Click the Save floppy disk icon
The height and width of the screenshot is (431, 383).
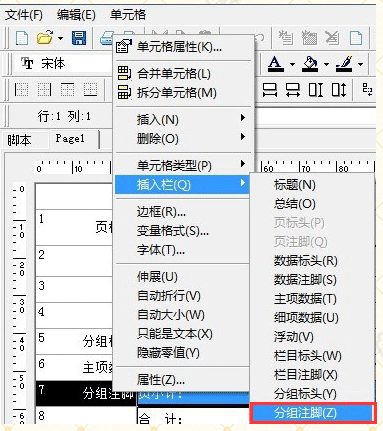pyautogui.click(x=79, y=38)
